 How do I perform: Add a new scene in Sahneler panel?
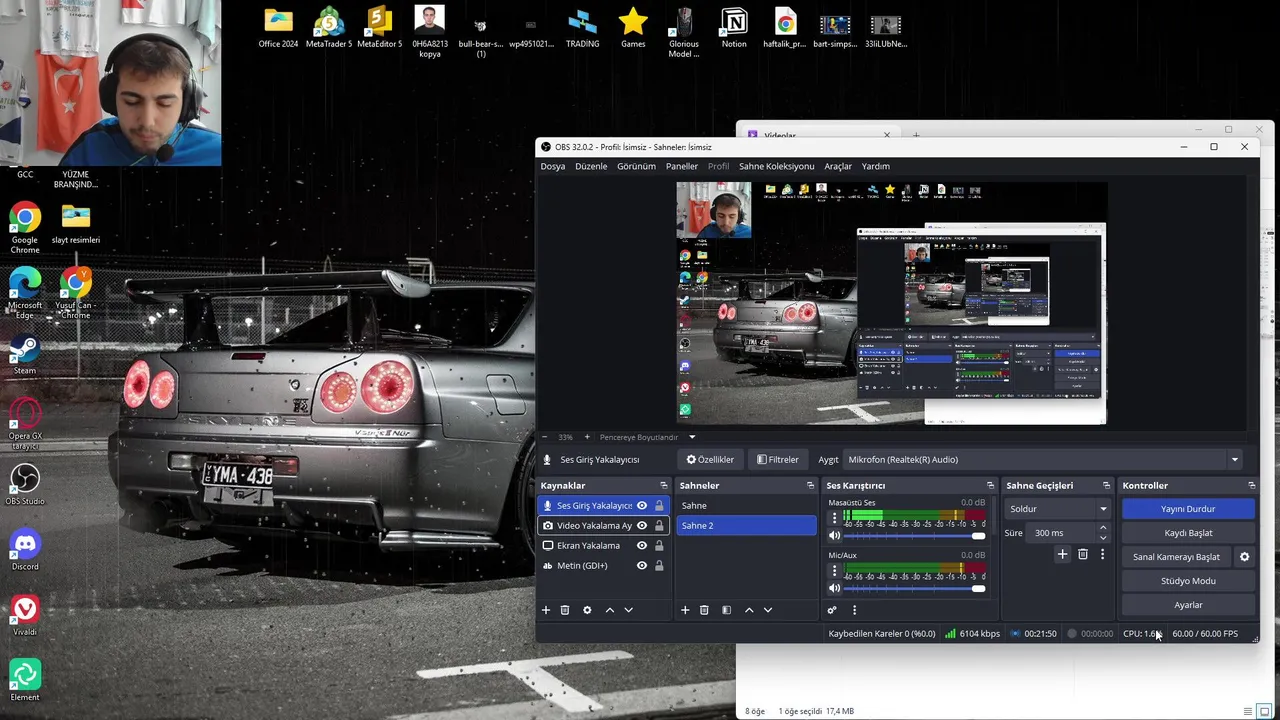coord(685,610)
